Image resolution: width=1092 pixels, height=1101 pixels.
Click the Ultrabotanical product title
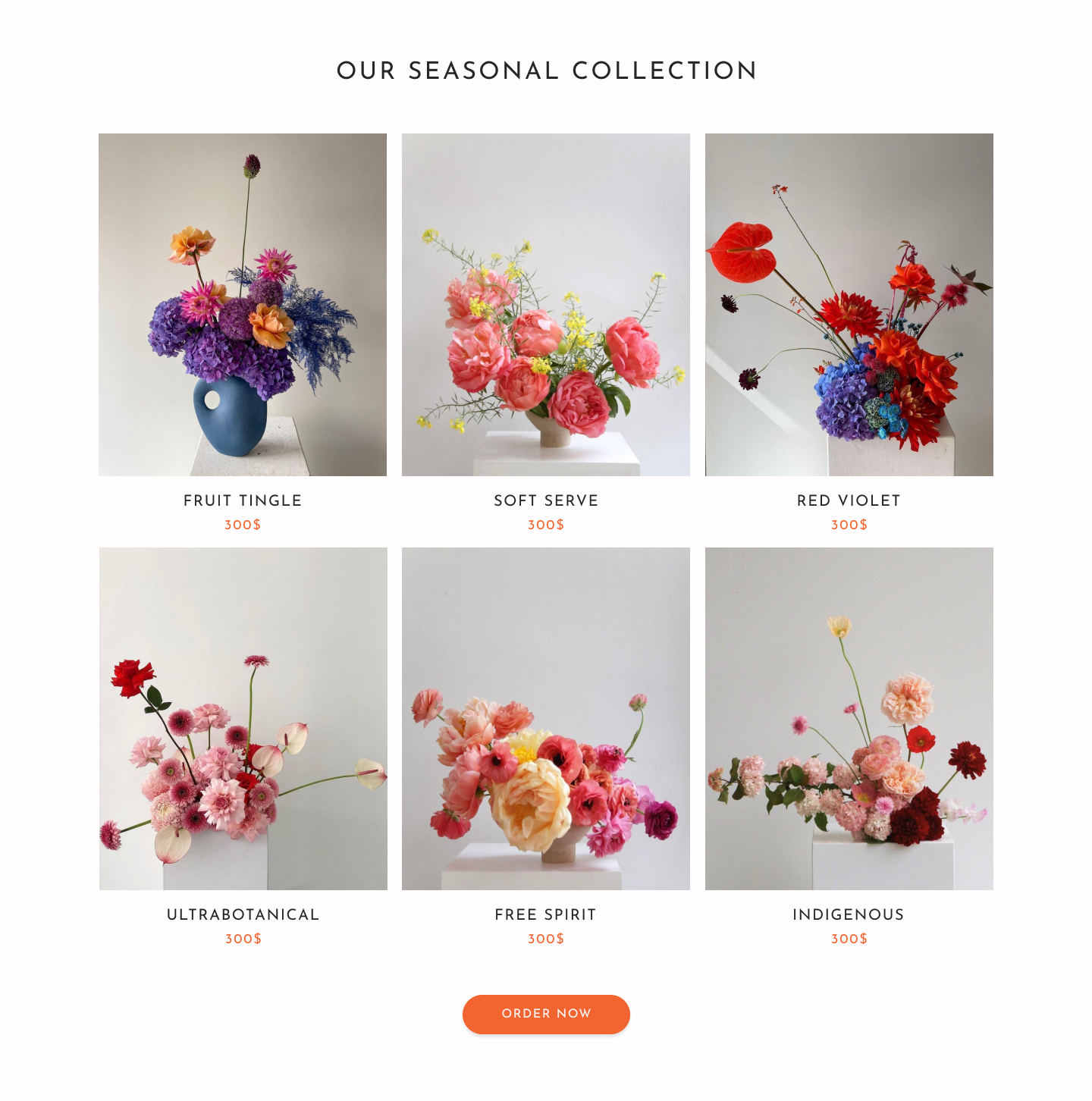243,914
